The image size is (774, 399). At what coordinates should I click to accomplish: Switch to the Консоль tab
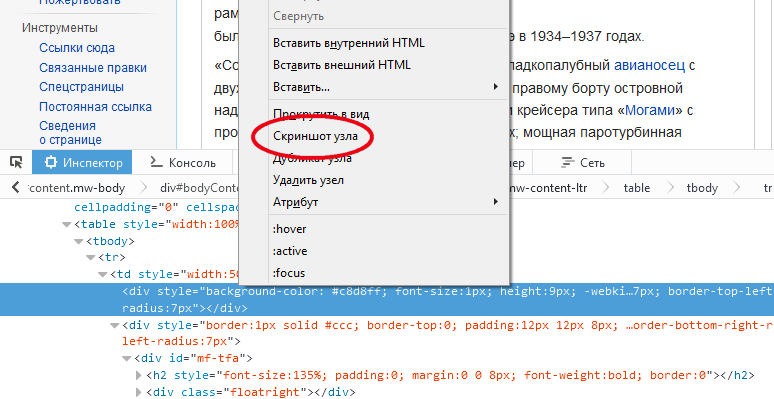click(x=183, y=162)
